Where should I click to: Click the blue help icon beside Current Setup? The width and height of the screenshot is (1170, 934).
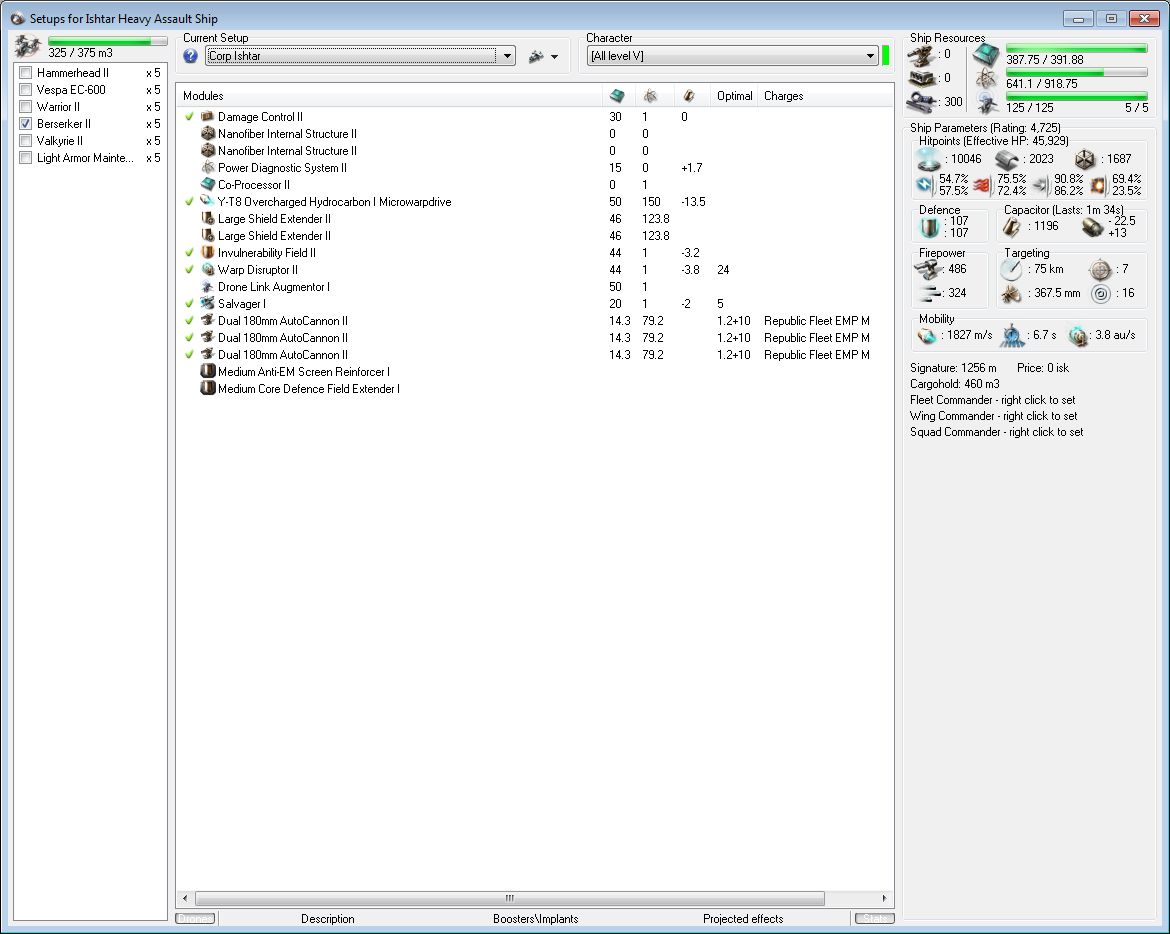click(191, 56)
